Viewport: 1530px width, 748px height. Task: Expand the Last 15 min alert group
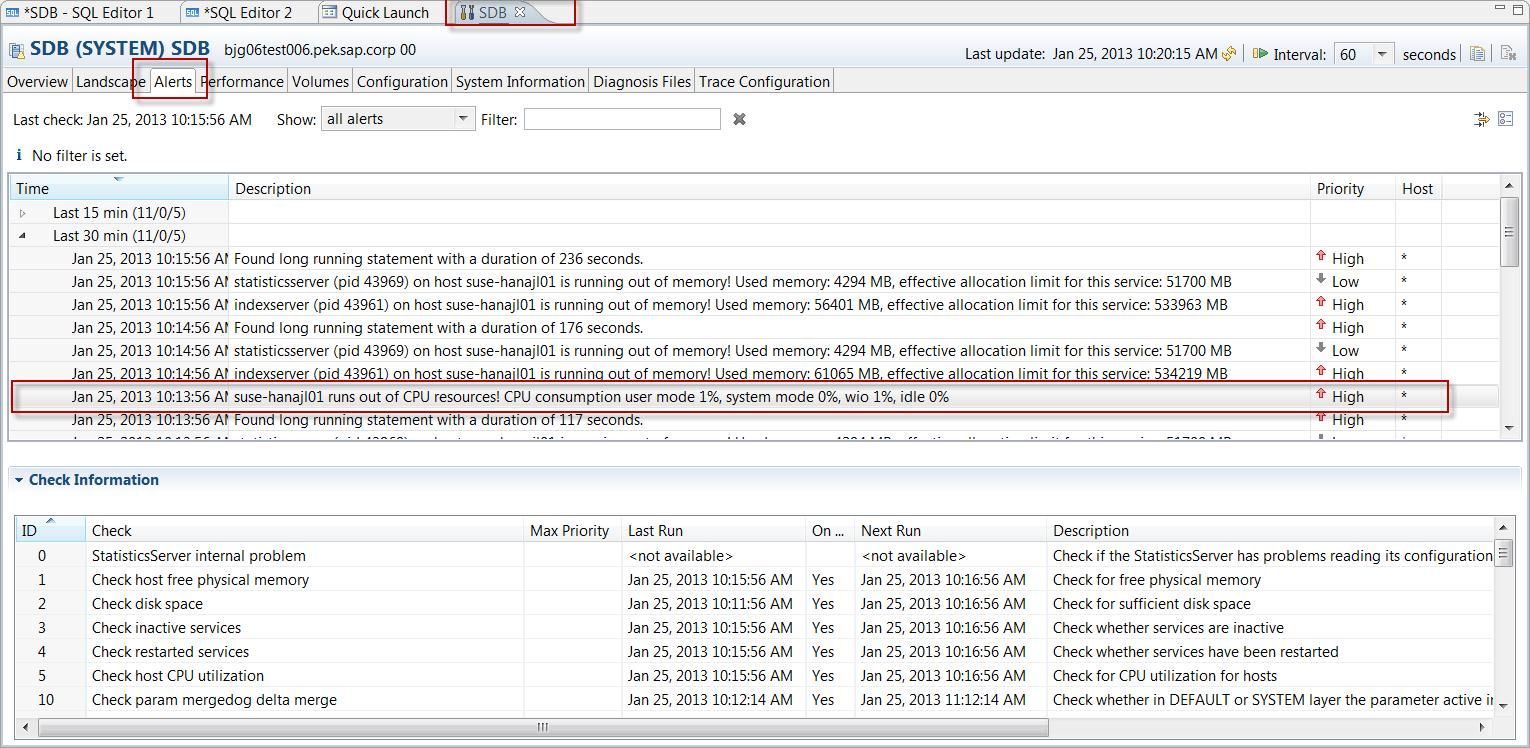pos(23,212)
